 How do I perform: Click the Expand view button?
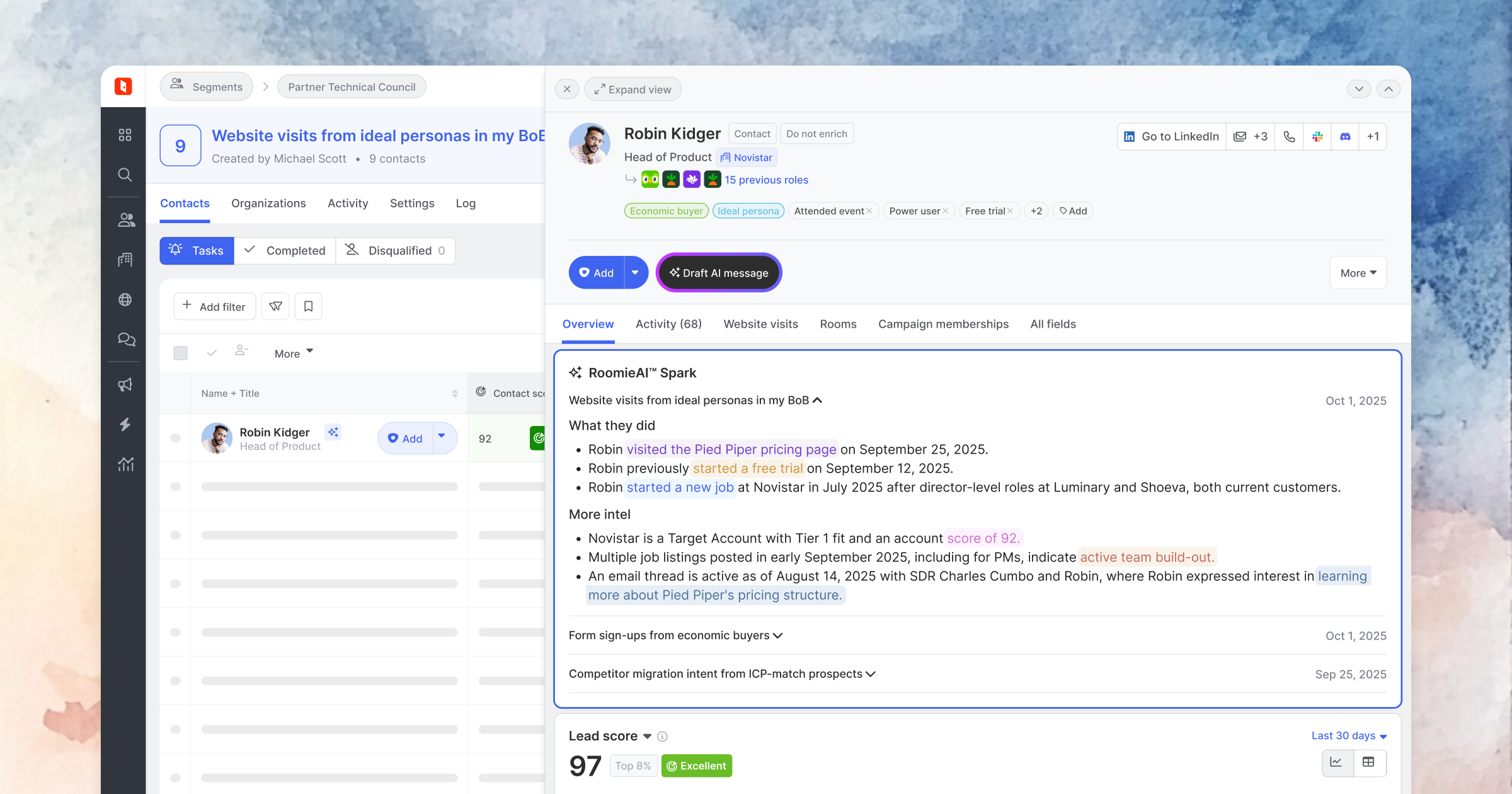point(633,89)
